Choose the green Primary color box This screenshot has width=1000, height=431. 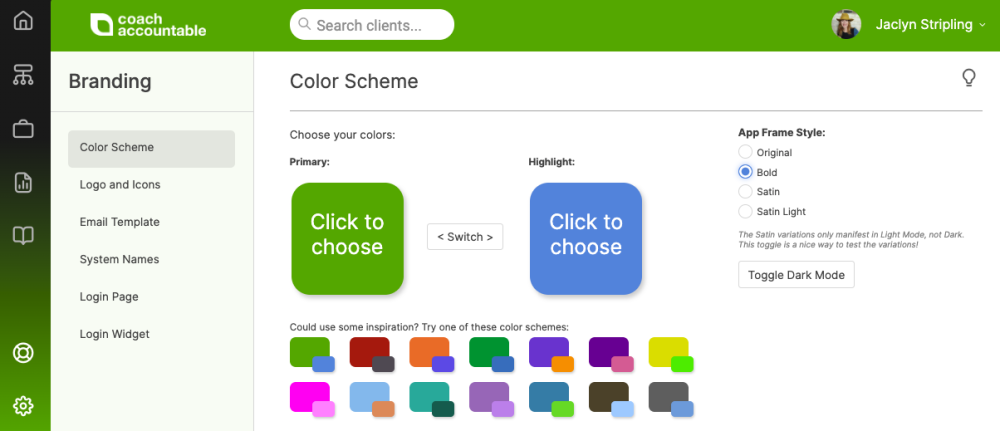pos(347,238)
